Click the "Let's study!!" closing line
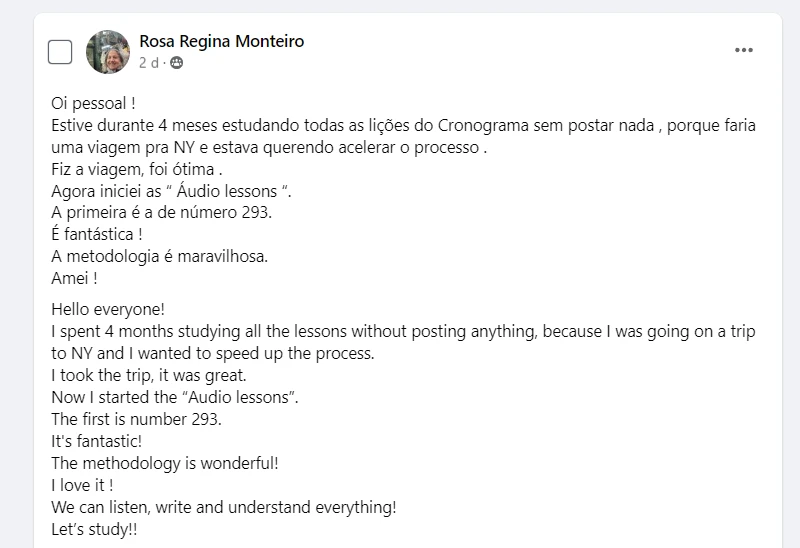 (94, 529)
